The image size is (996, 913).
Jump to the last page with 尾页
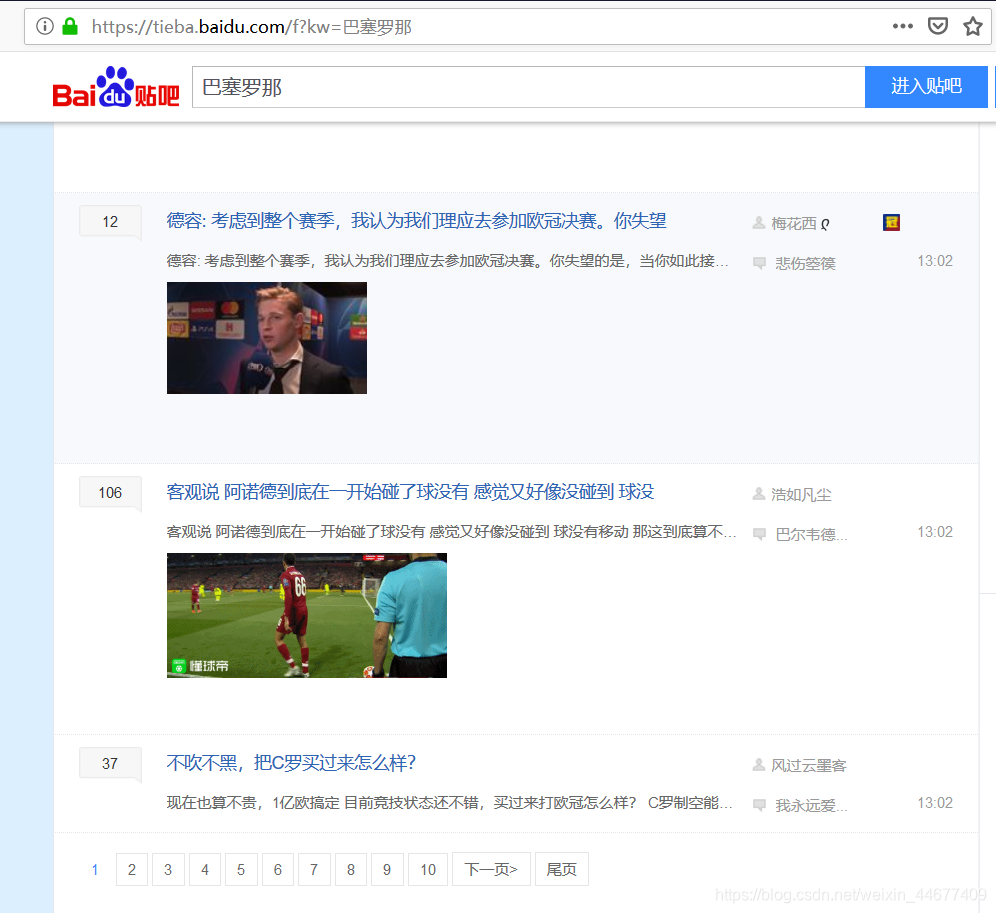point(562,869)
